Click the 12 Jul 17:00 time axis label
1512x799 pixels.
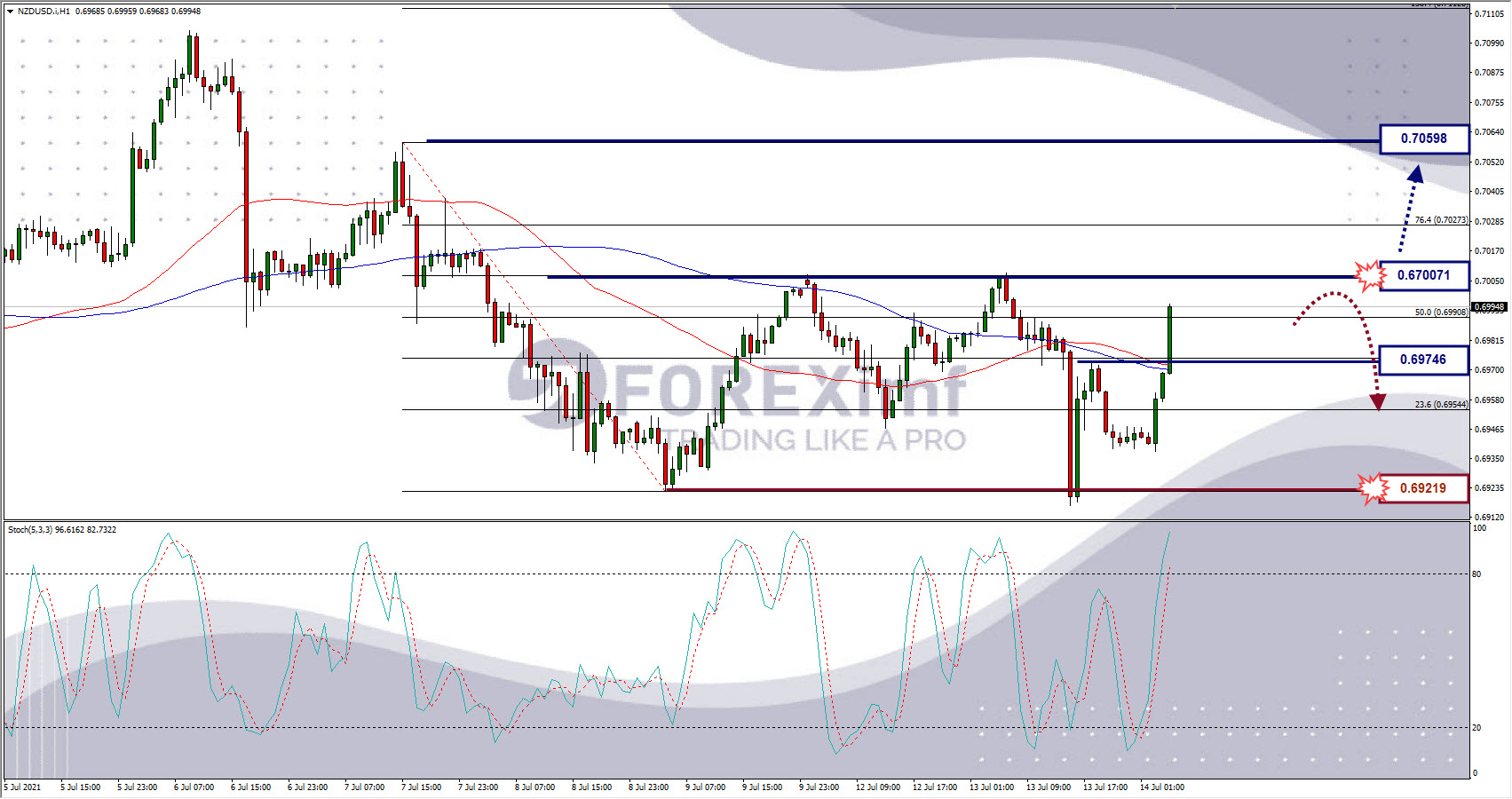[935, 787]
